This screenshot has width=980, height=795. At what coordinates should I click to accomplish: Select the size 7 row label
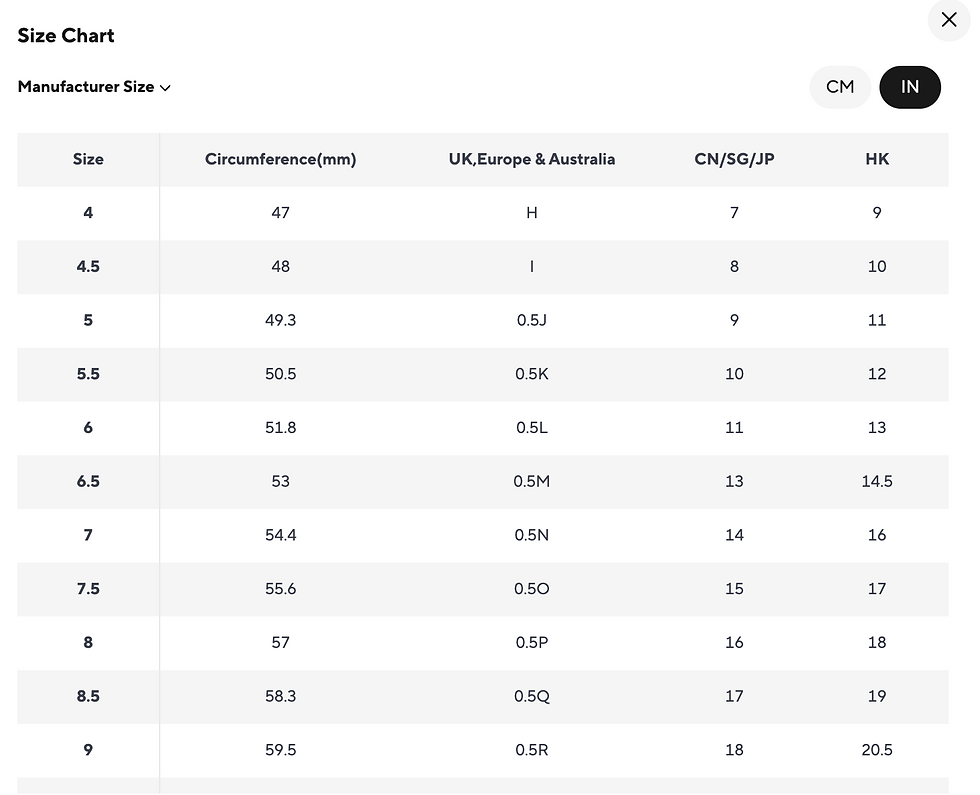88,535
